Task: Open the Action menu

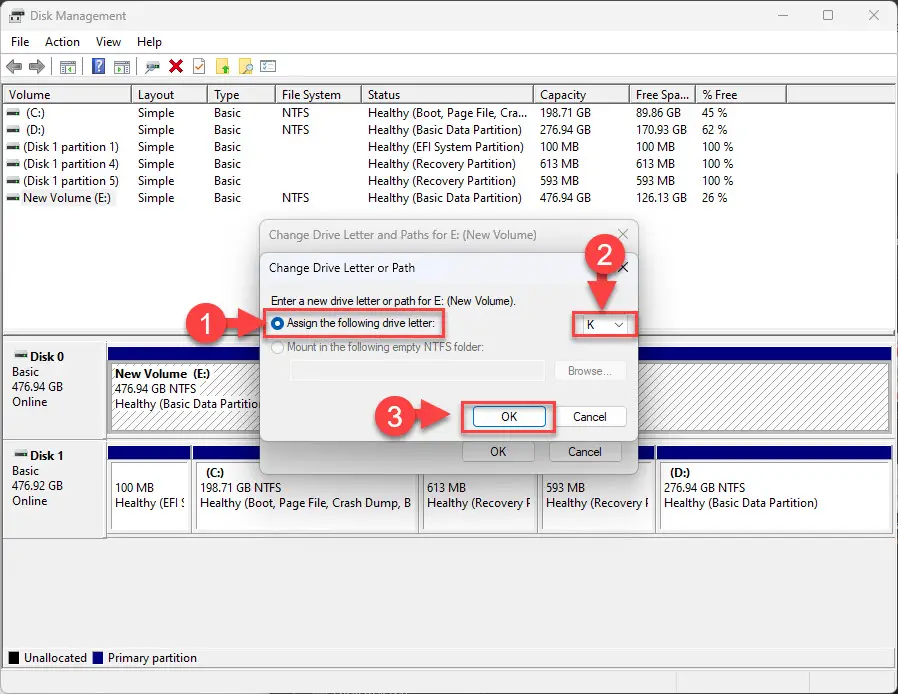Action: pos(62,42)
